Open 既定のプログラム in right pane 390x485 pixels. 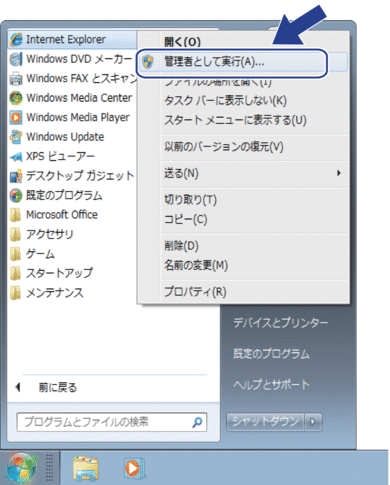tap(271, 354)
